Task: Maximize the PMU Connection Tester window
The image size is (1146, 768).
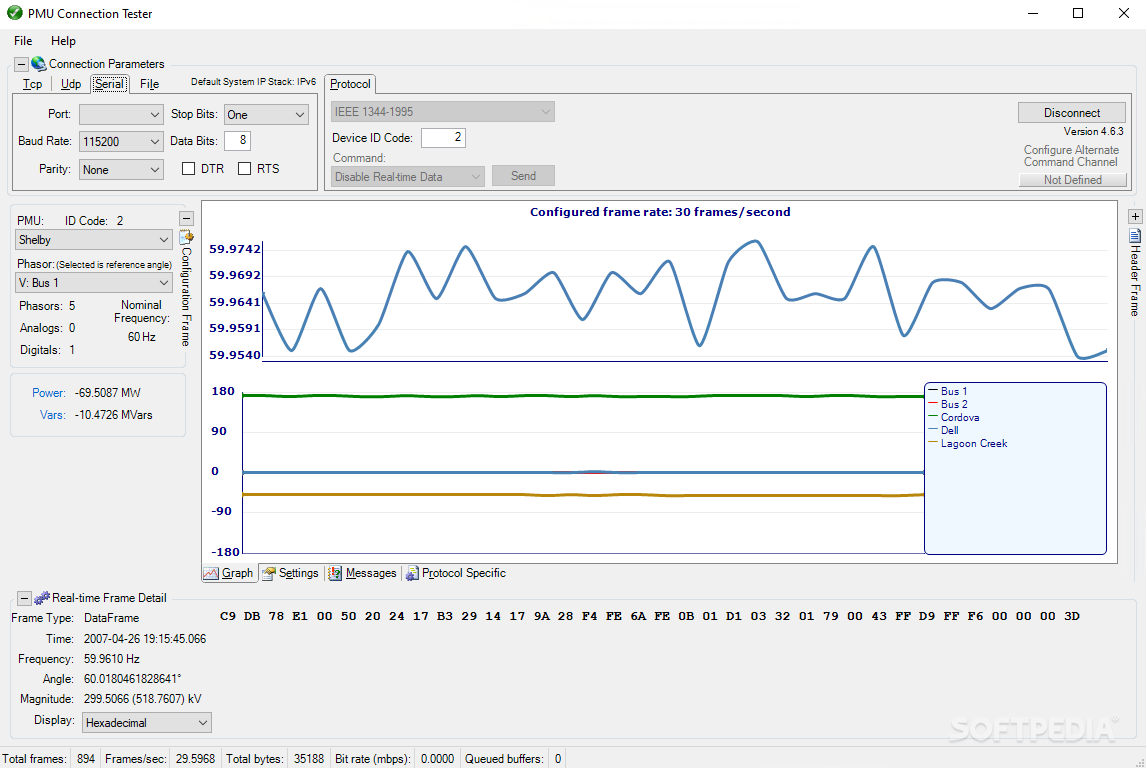Action: click(x=1078, y=13)
